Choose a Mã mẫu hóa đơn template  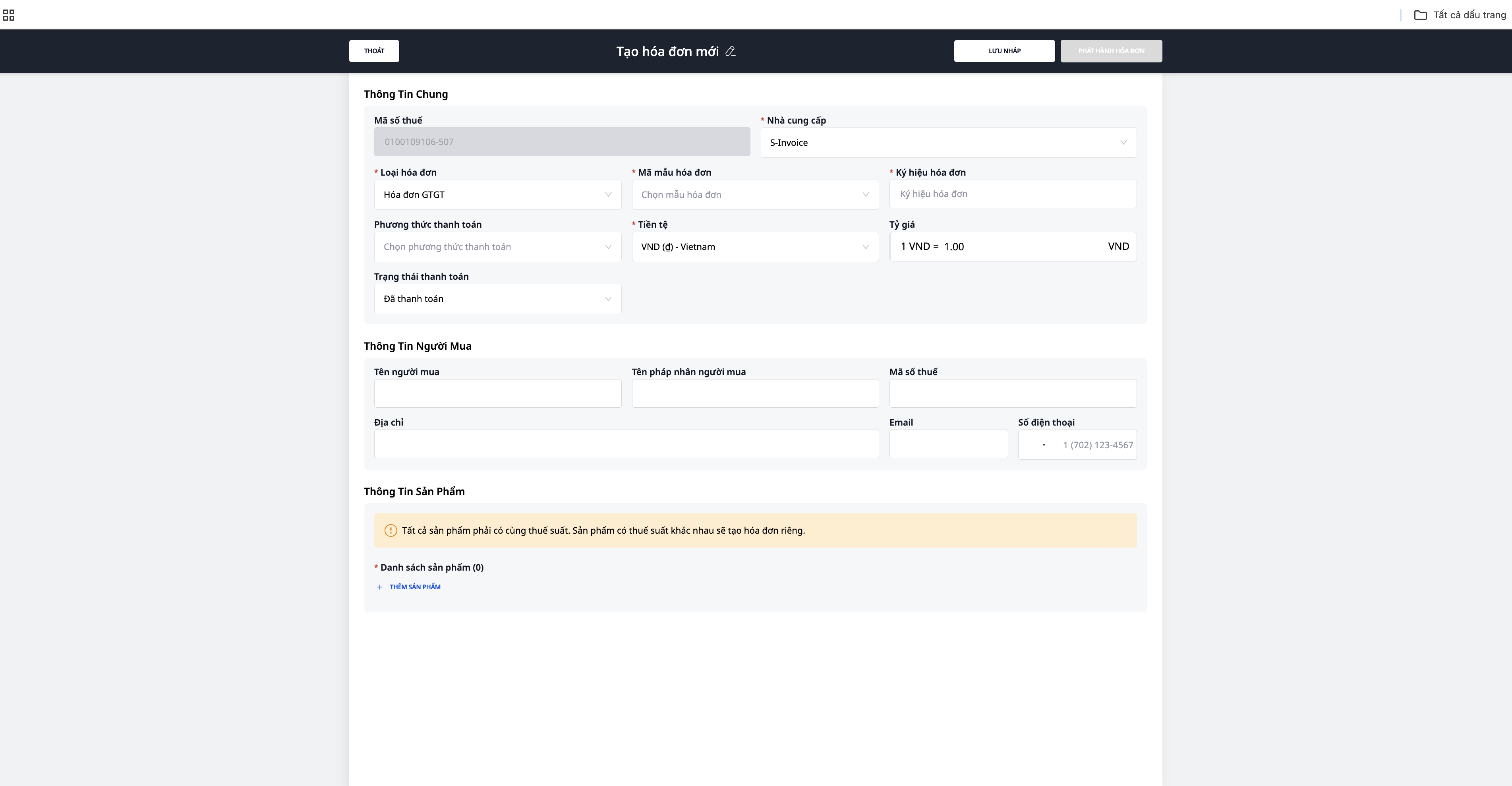click(x=755, y=195)
